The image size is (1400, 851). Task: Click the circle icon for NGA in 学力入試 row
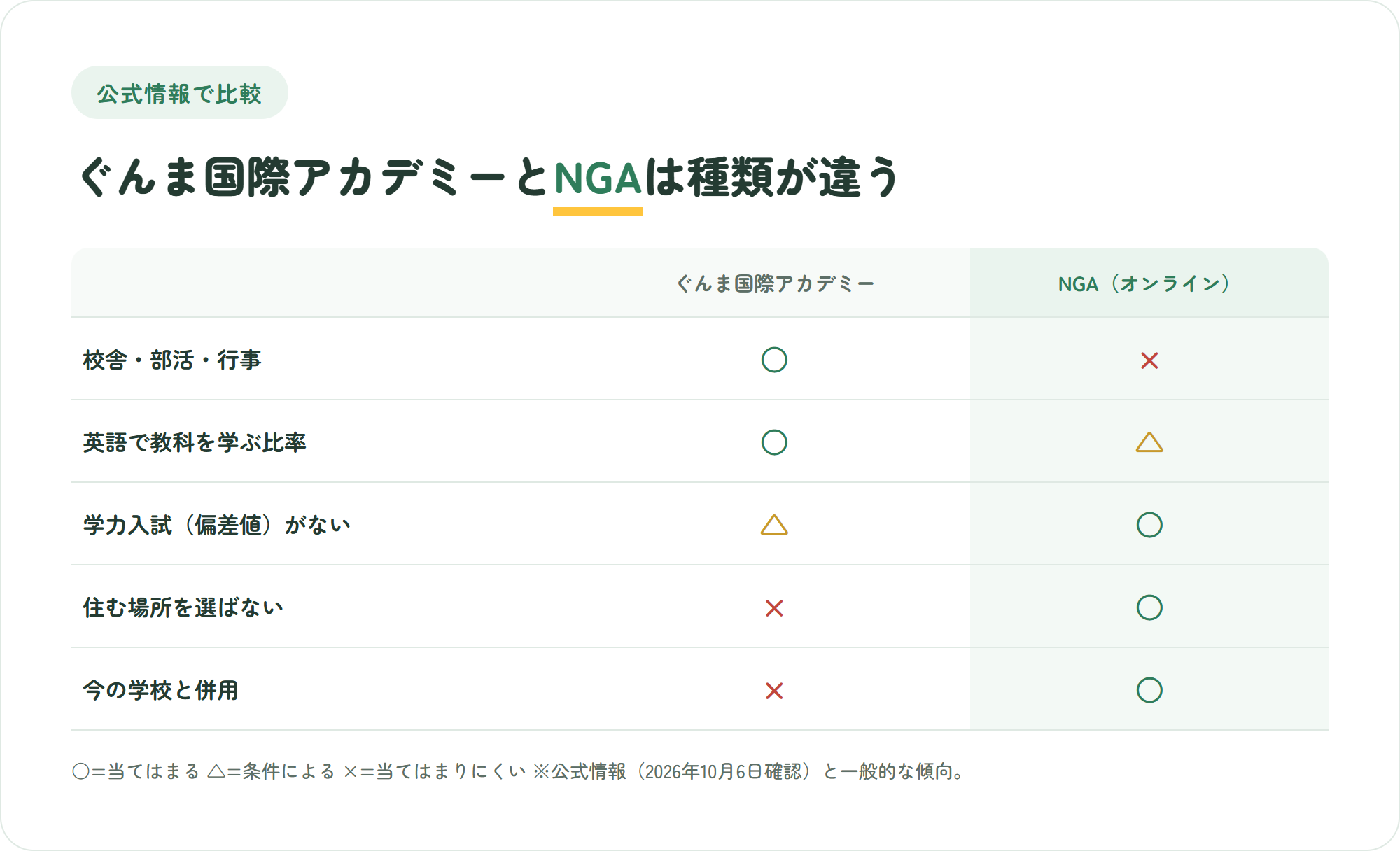[1149, 525]
